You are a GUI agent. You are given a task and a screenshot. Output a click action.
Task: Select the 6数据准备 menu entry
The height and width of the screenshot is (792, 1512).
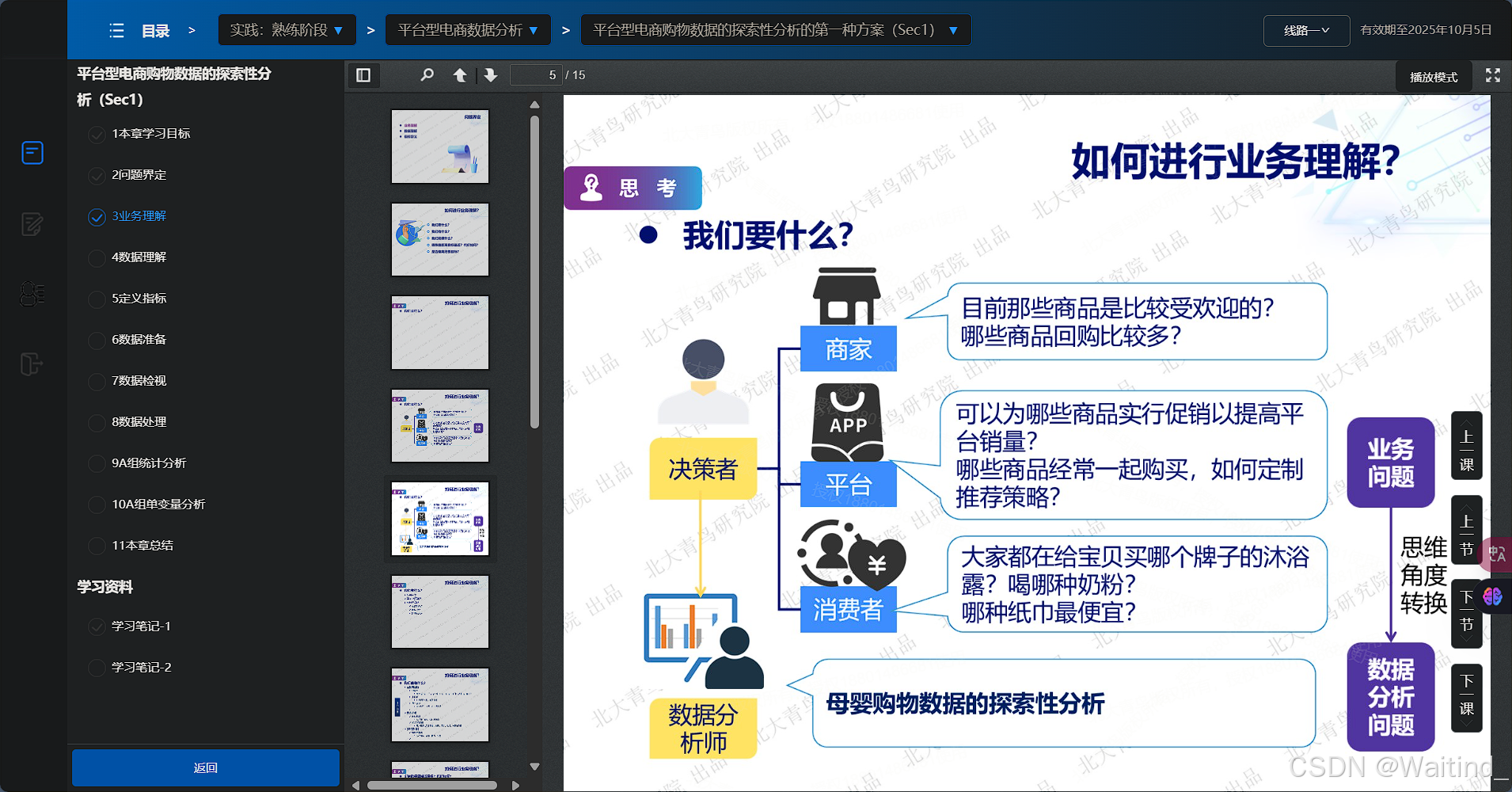(x=139, y=340)
